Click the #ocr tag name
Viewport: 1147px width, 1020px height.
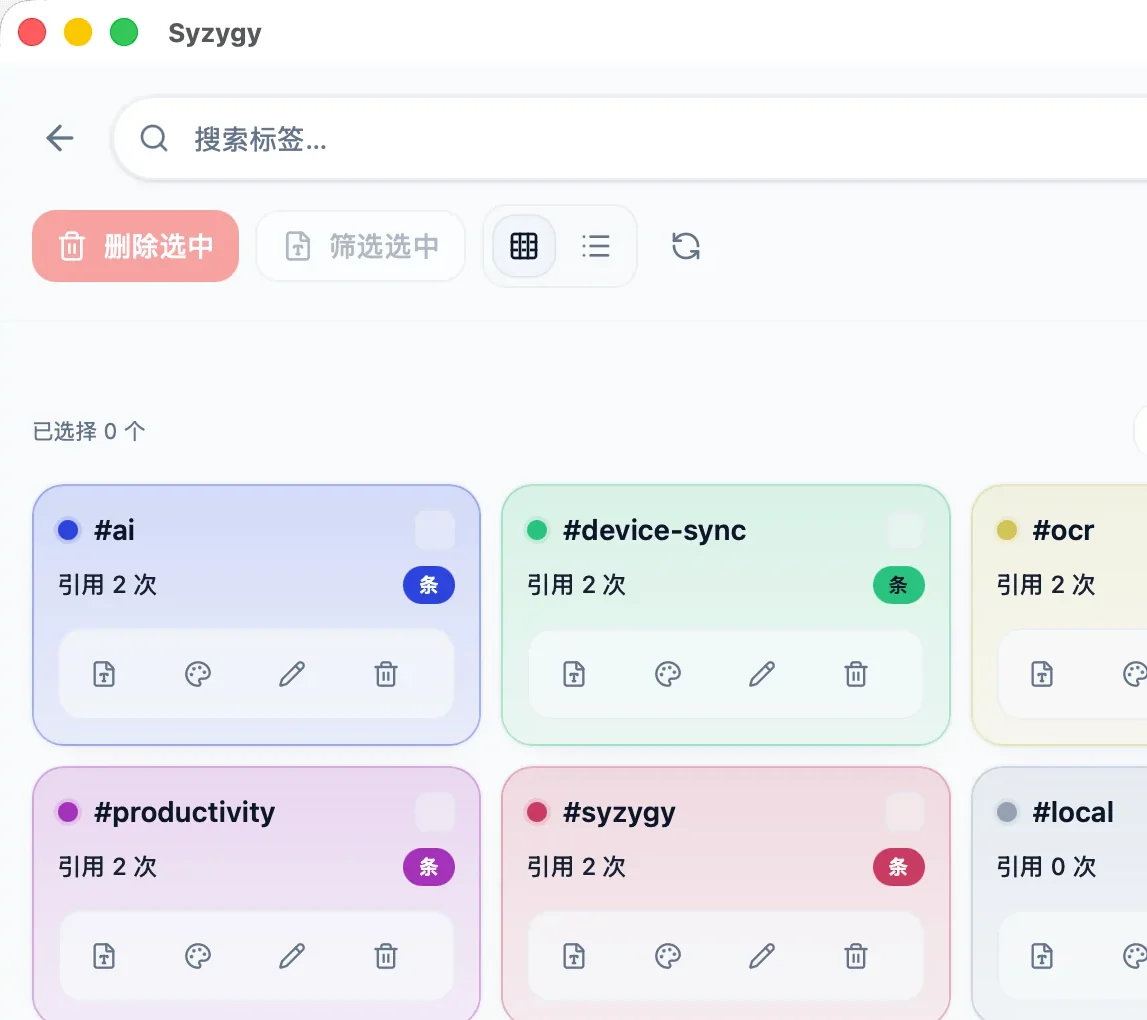pyautogui.click(x=1063, y=530)
